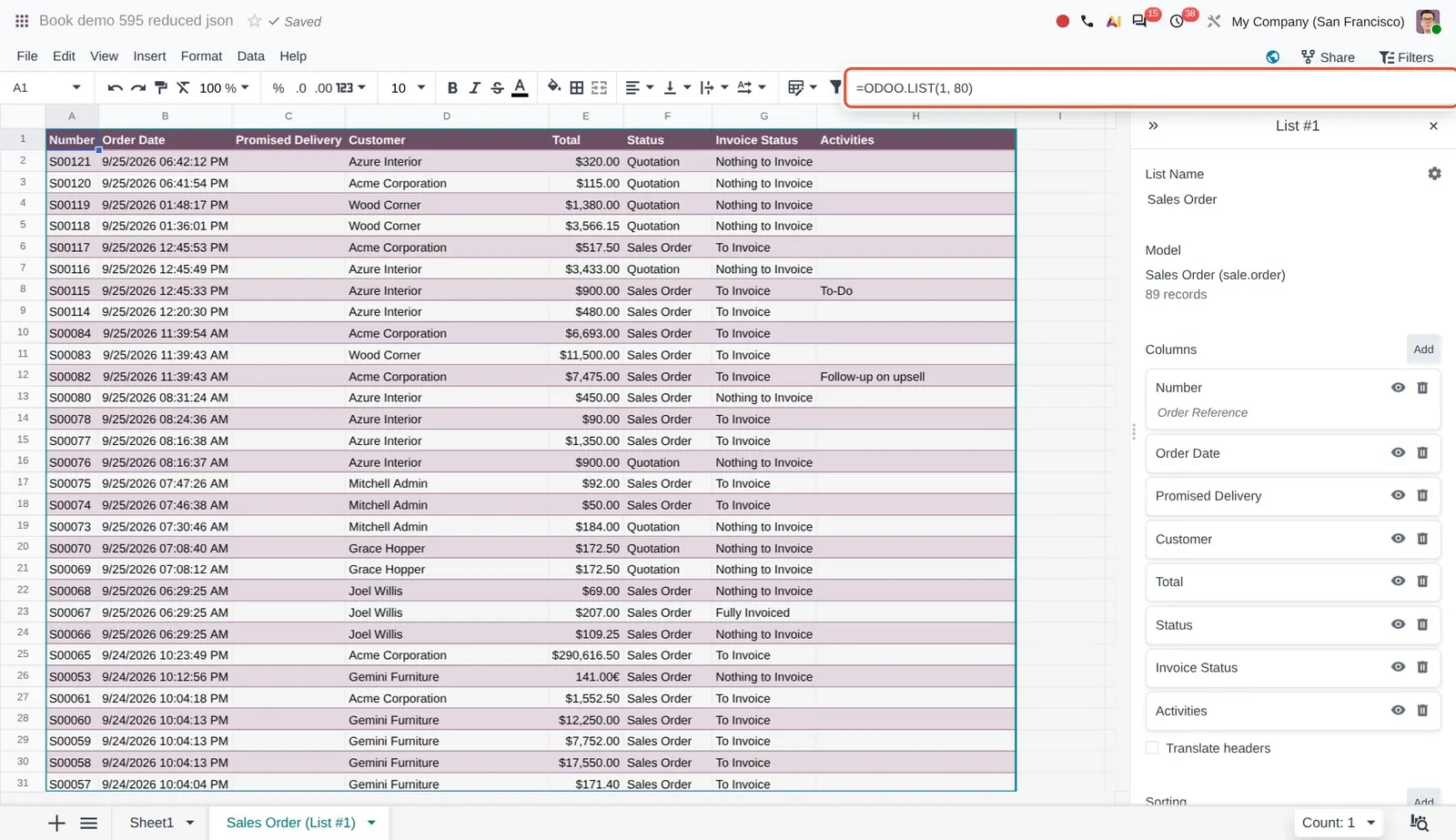Viewport: 1456px width, 840px height.
Task: Open the font size 10 dropdown
Action: click(408, 87)
